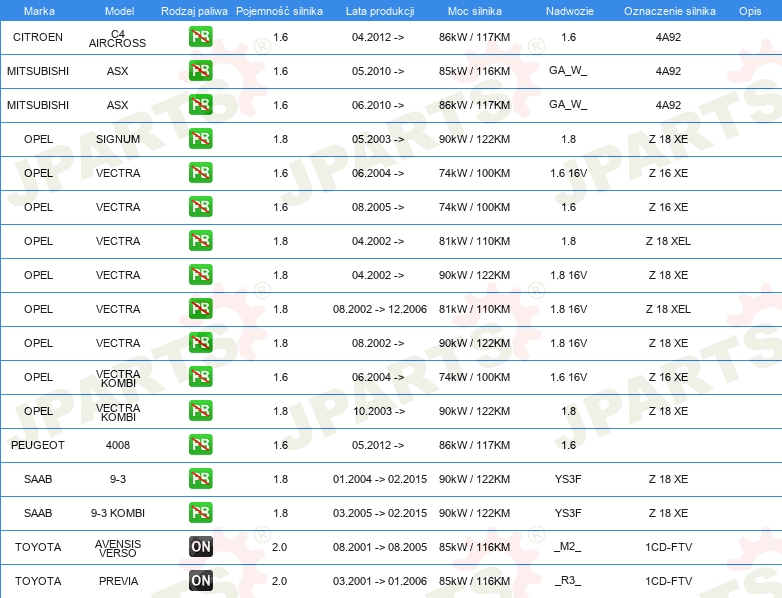Viewport: 782px width, 598px height.
Task: Click the PB icon in Saab 9-3 Kombi row
Action: click(200, 513)
